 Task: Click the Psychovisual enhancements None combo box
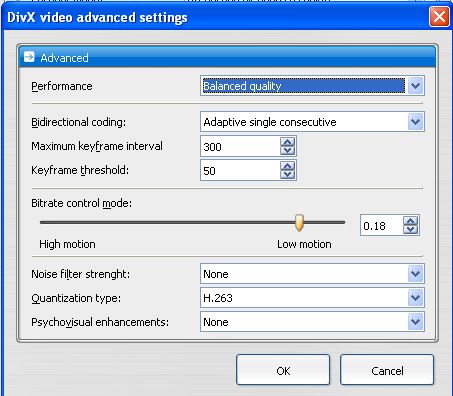click(x=312, y=322)
